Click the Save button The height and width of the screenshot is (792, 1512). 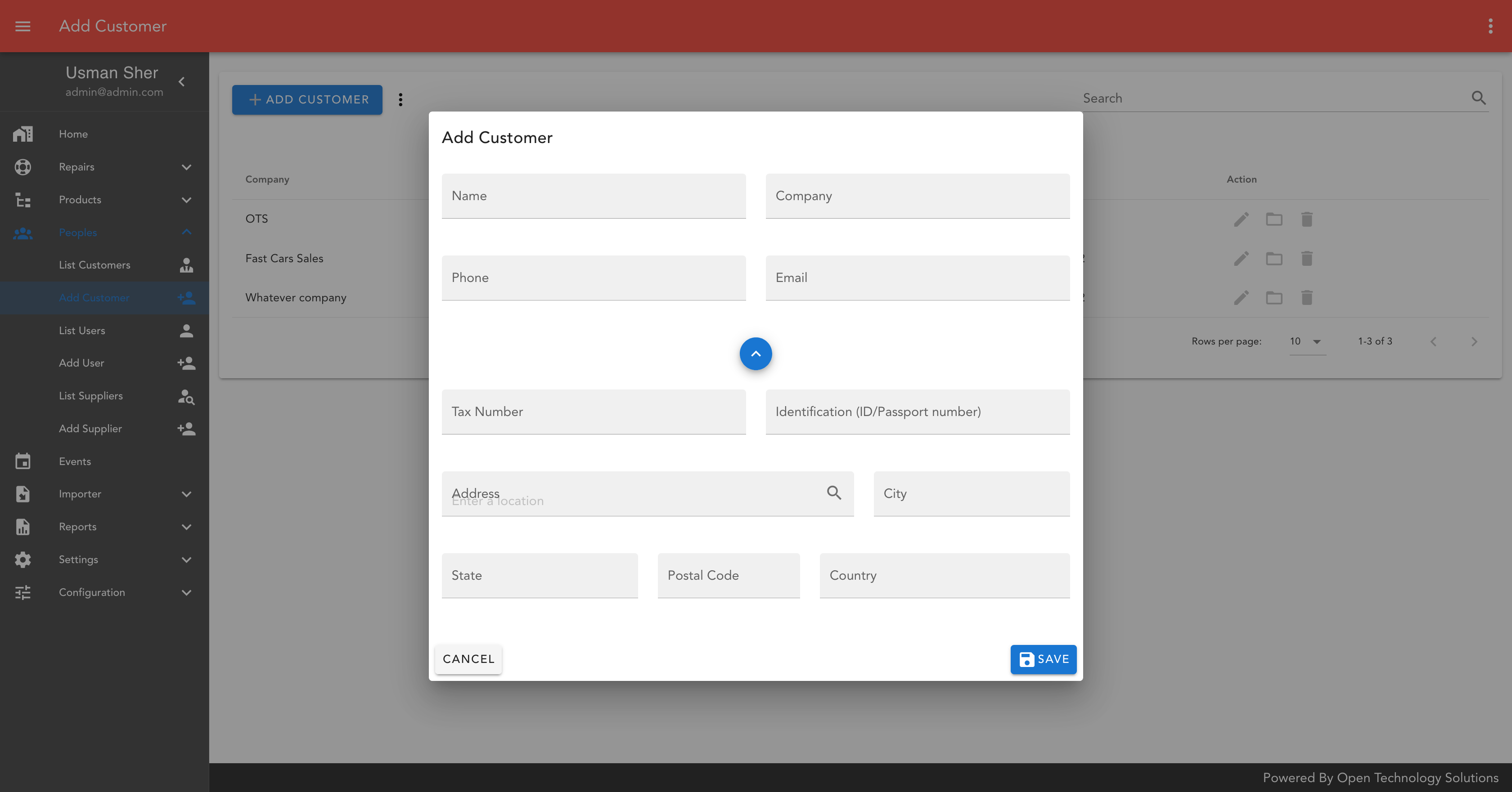[1043, 659]
